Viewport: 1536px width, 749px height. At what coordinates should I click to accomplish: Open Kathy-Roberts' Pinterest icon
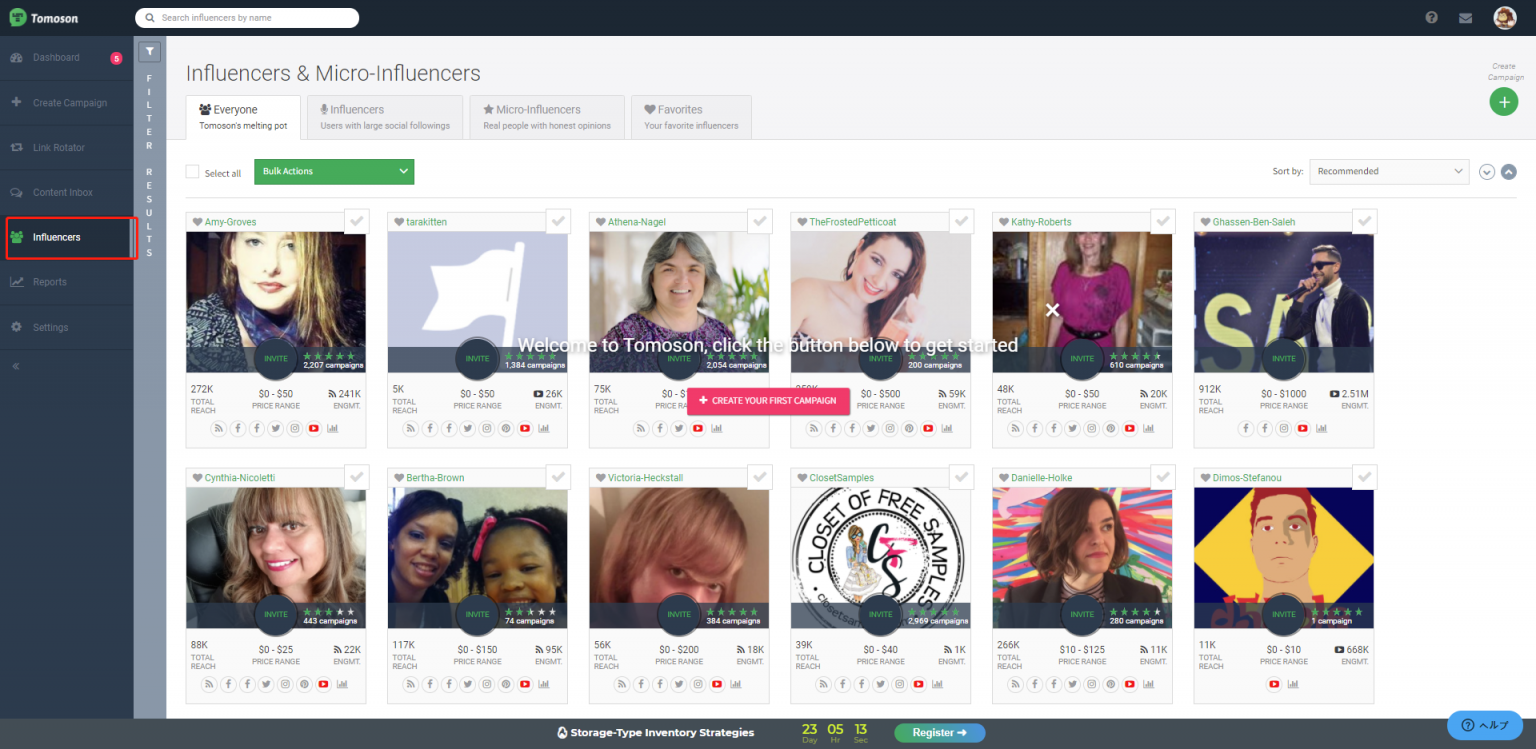click(x=1111, y=428)
